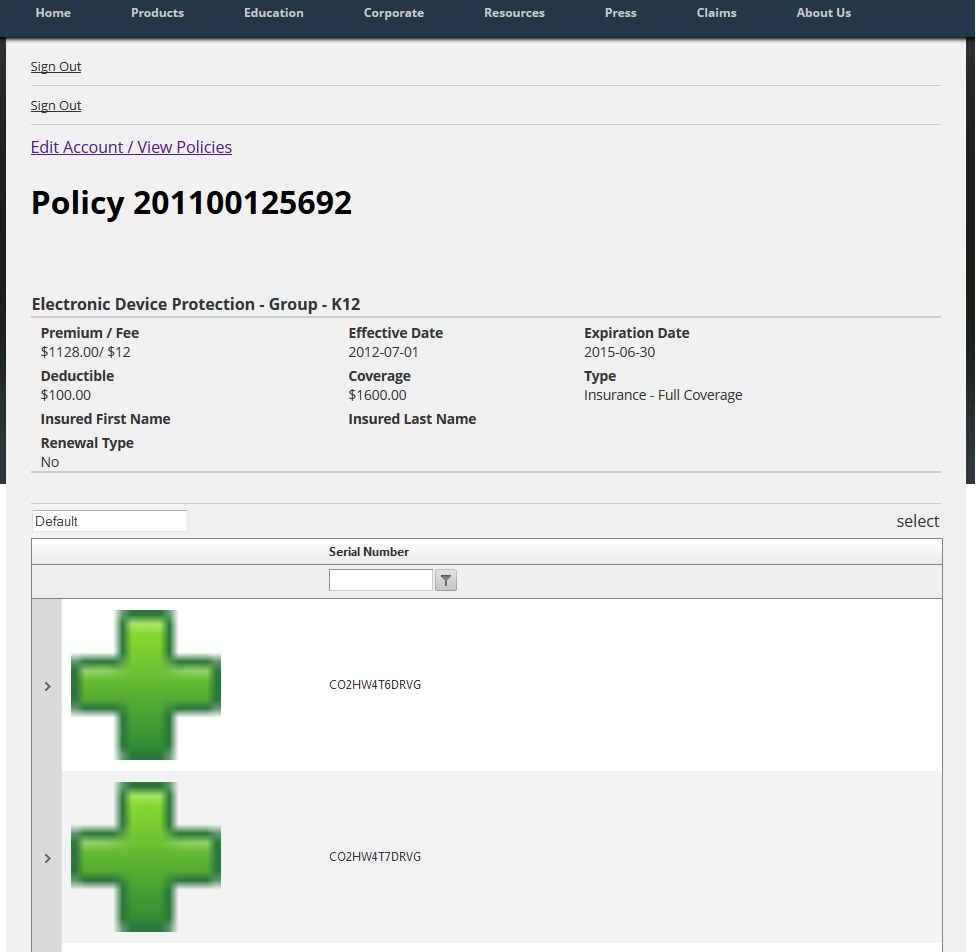Open Edit Account / View Policies link

coord(131,147)
